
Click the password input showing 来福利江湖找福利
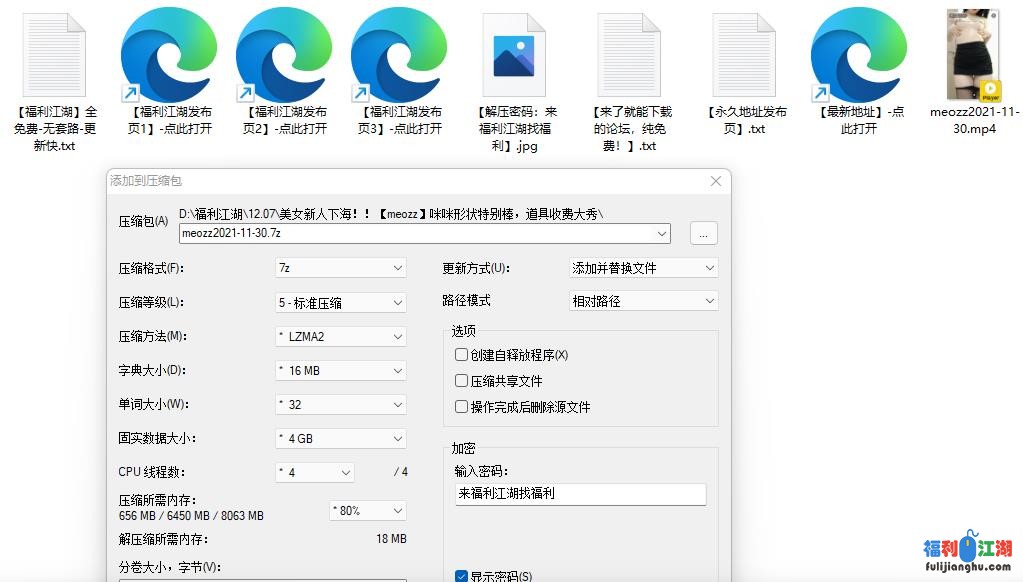pyautogui.click(x=580, y=494)
